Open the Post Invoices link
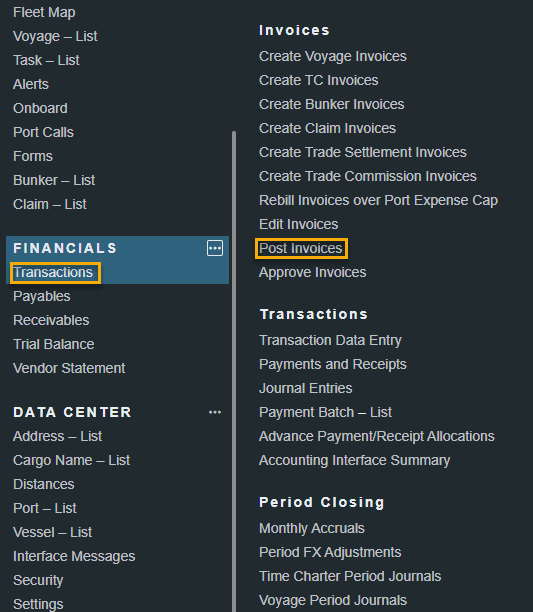The image size is (533, 612). tap(300, 248)
